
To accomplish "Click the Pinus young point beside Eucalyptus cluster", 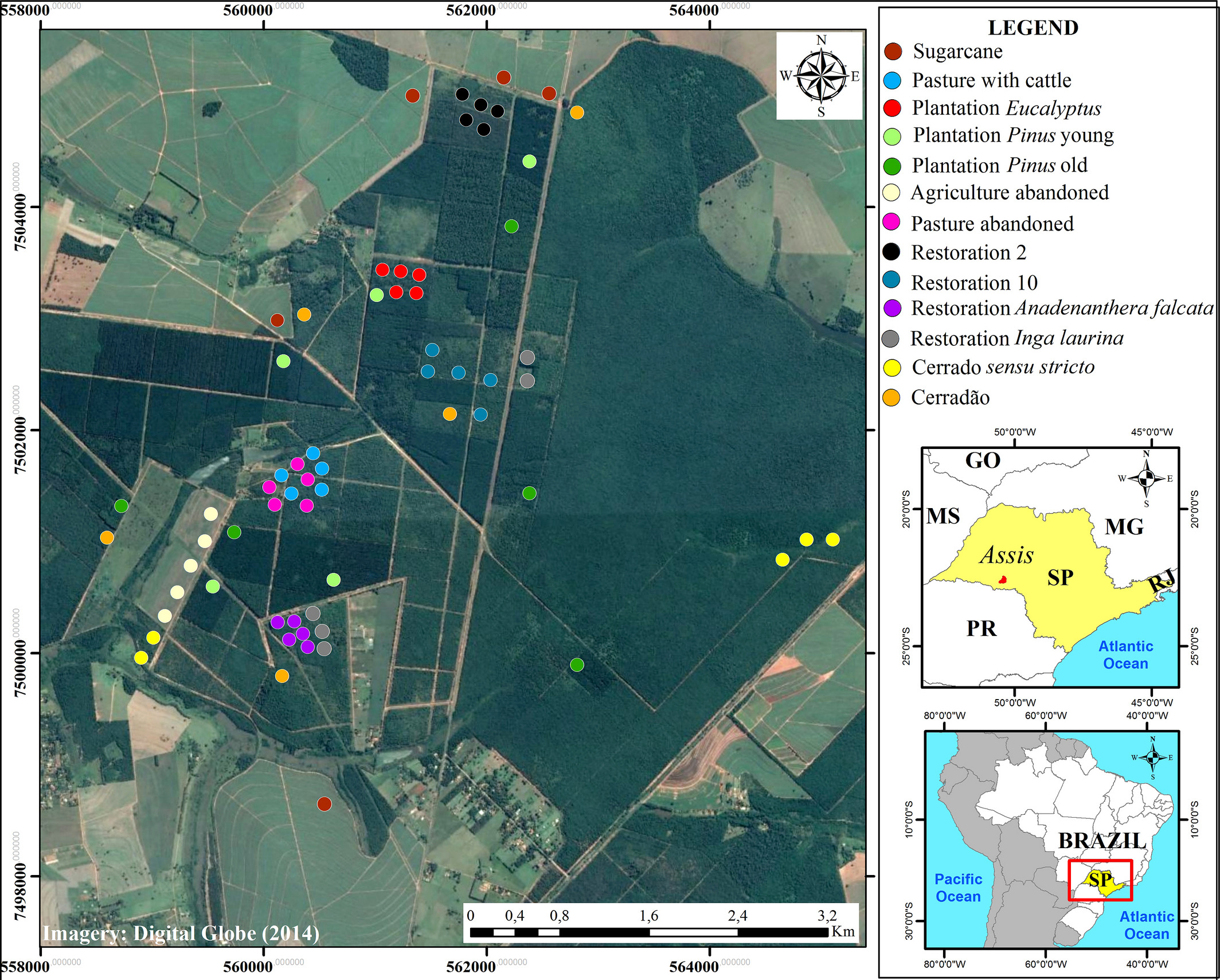I will (x=377, y=295).
